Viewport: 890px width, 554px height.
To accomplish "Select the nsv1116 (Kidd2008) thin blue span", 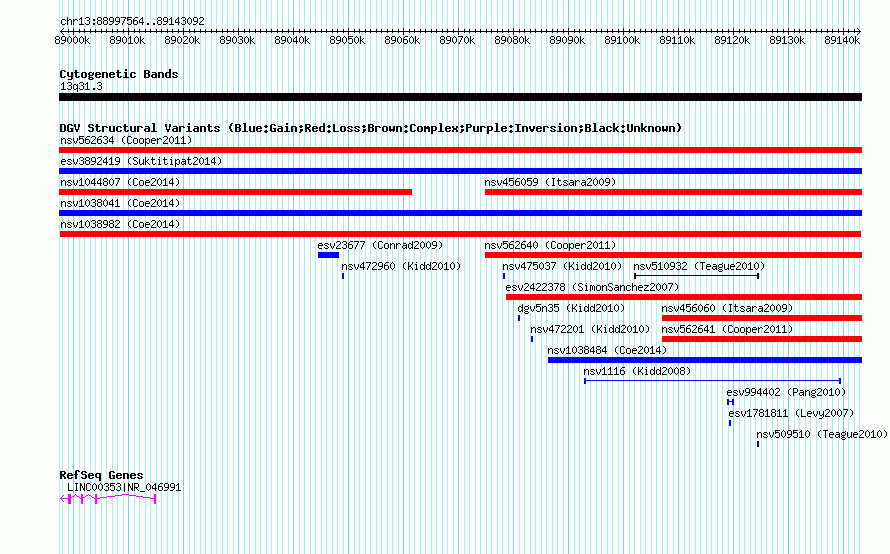I will click(x=712, y=381).
